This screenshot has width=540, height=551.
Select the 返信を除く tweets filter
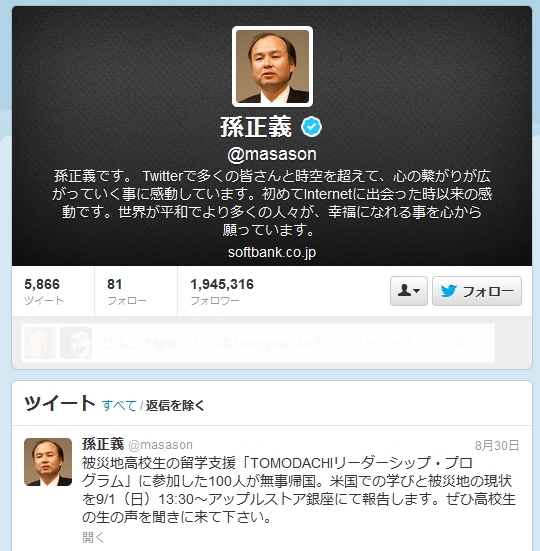pos(175,406)
